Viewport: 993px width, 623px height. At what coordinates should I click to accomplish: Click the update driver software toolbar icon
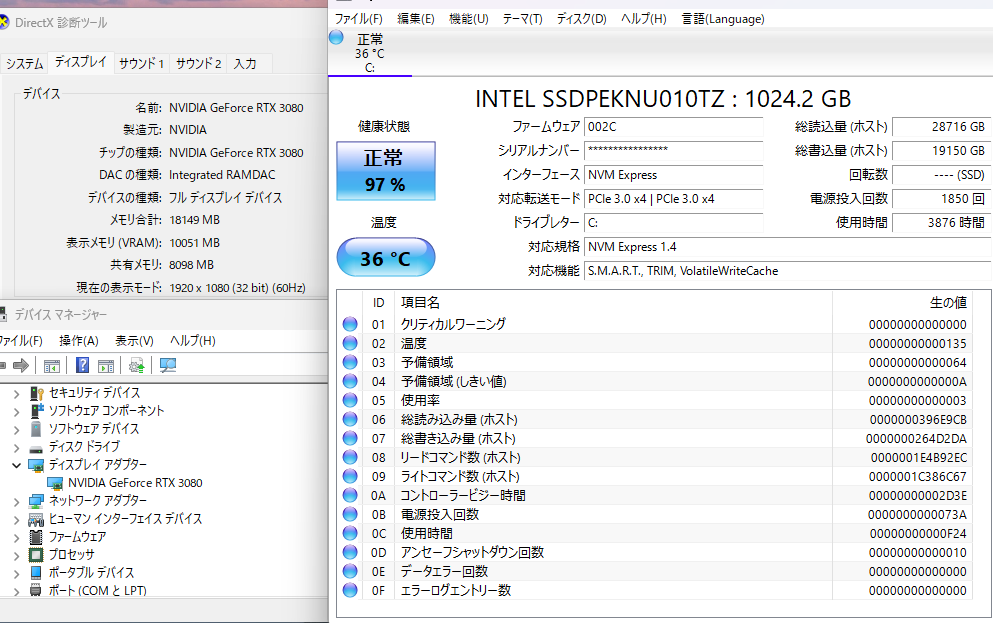(x=136, y=365)
